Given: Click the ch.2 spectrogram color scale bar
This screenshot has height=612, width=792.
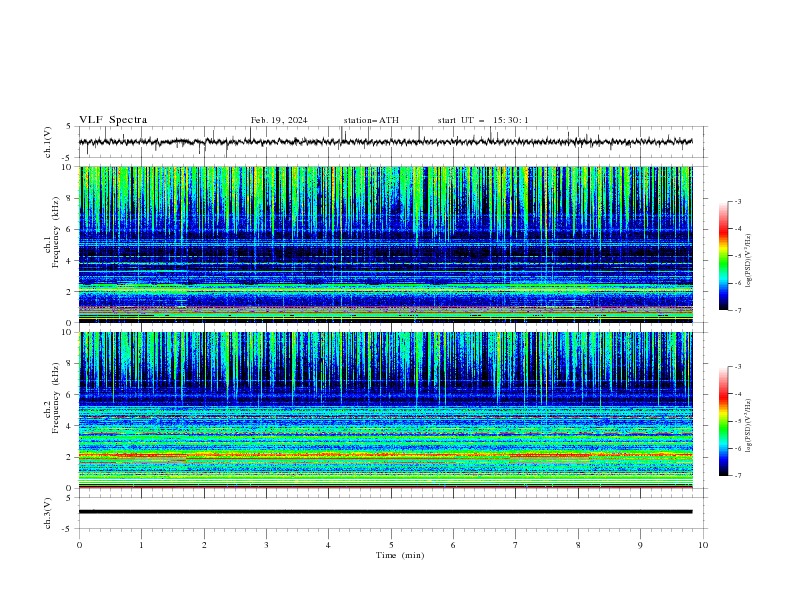Looking at the screenshot, I should point(723,421).
